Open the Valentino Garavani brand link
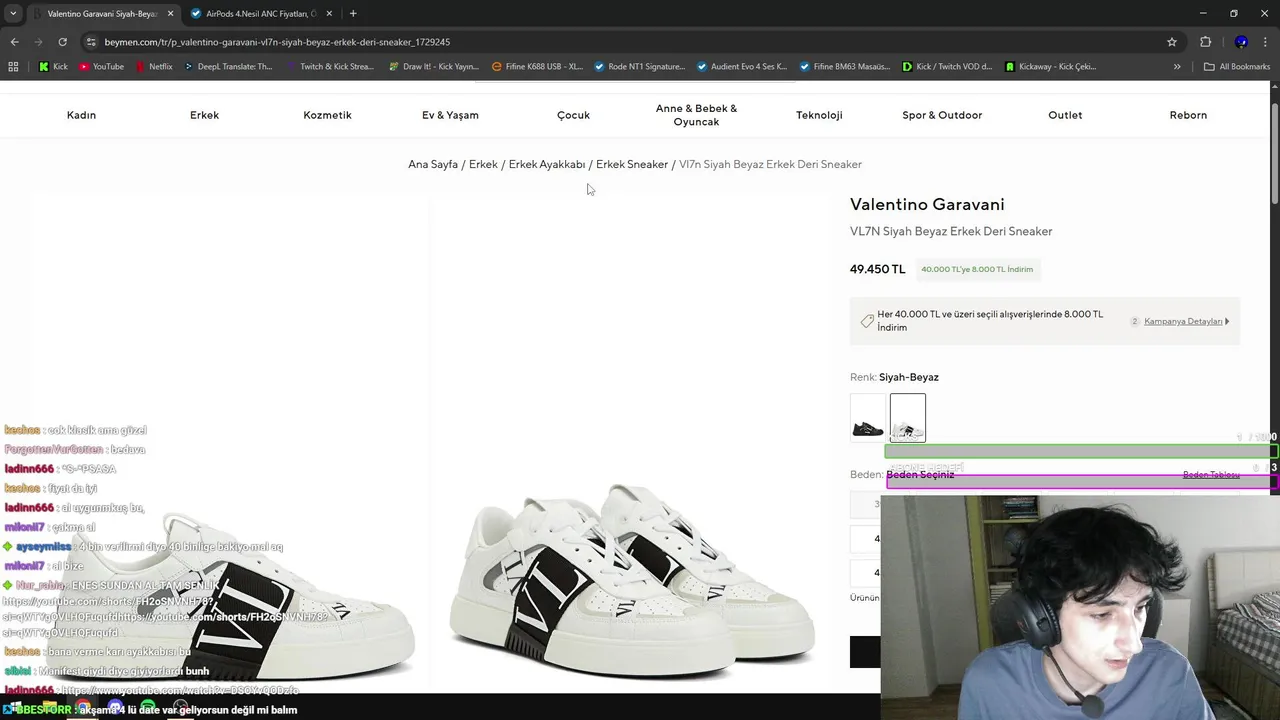The width and height of the screenshot is (1280, 720). click(x=927, y=204)
